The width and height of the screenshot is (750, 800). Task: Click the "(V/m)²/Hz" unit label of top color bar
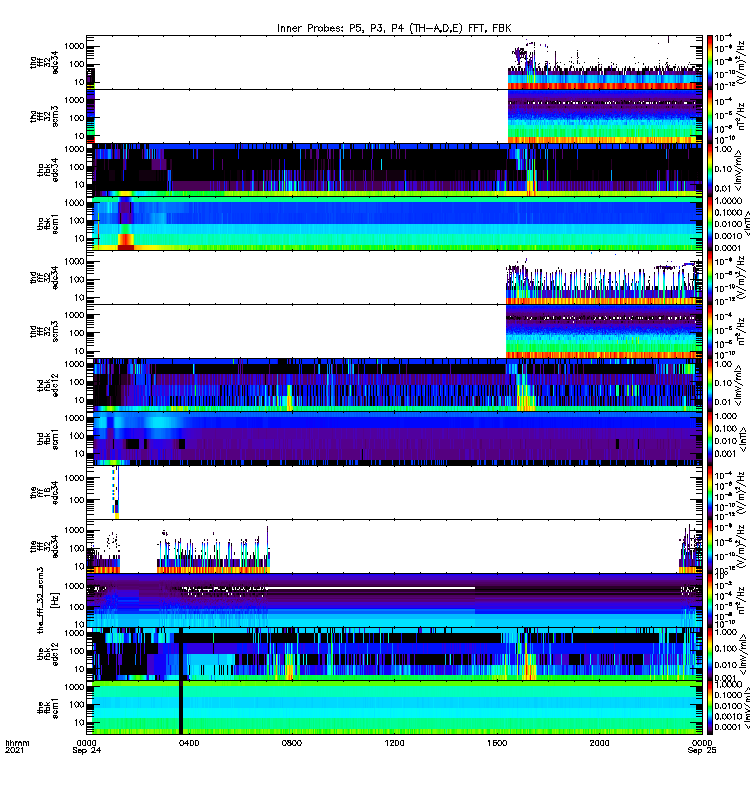742,62
